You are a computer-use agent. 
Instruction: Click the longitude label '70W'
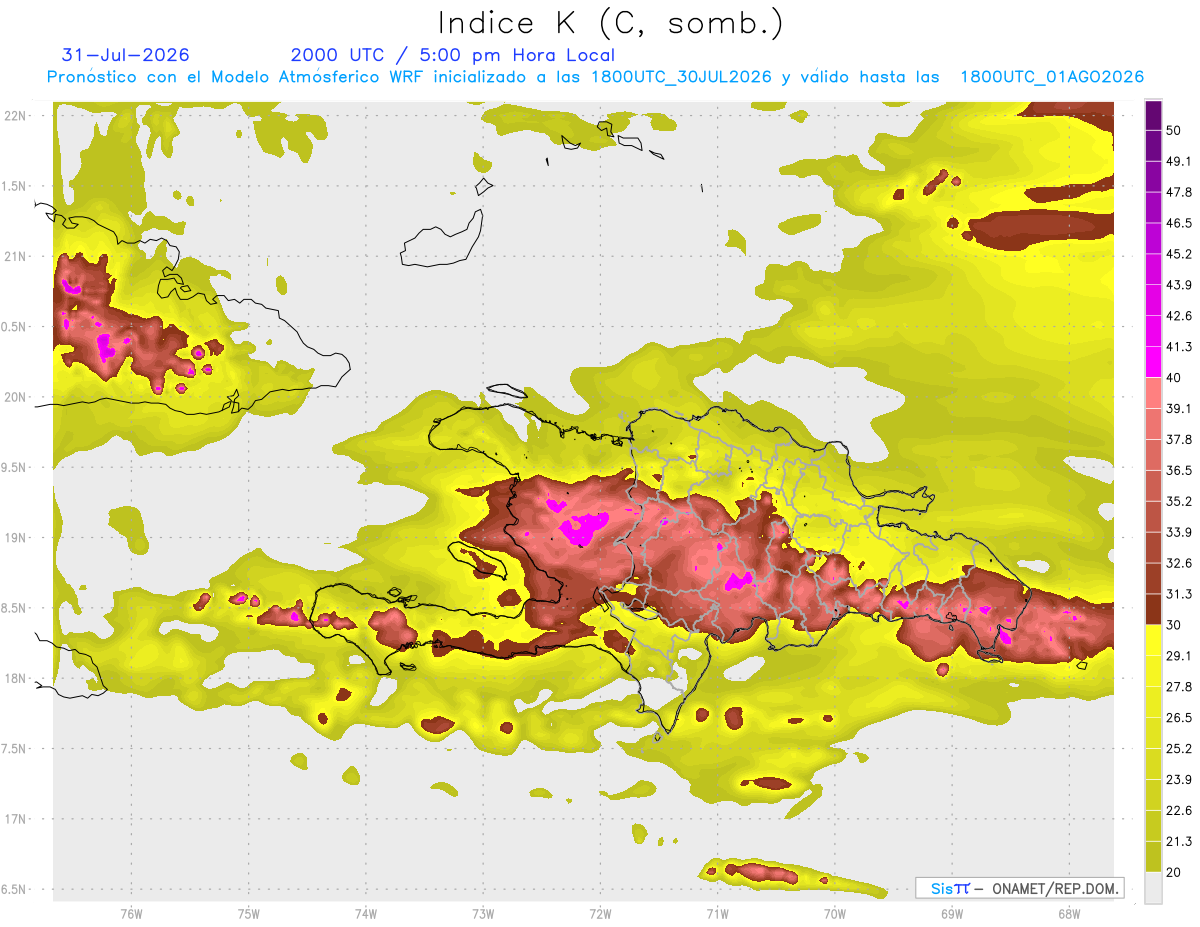834,914
